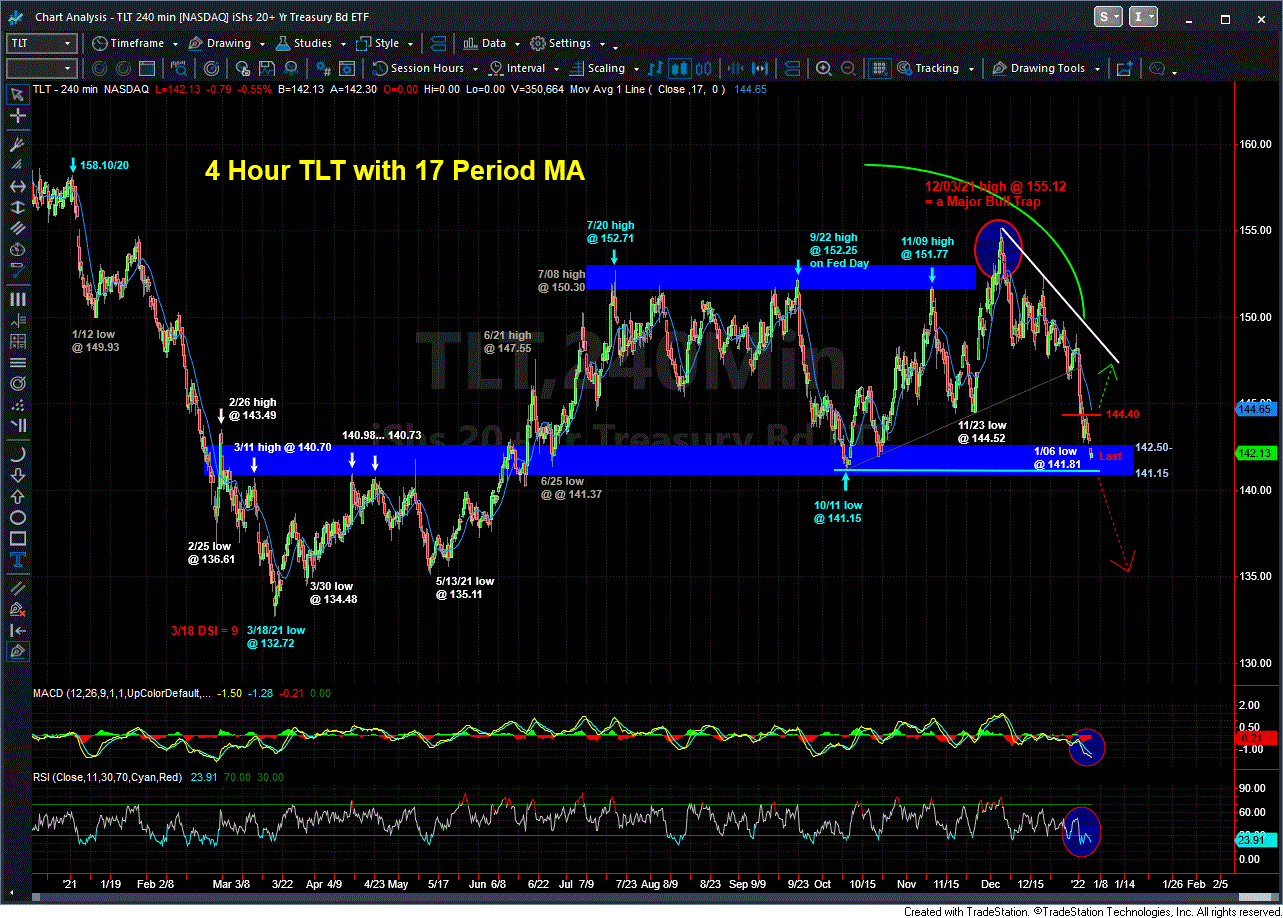Click the 142.13 last price axis marker

[1258, 452]
